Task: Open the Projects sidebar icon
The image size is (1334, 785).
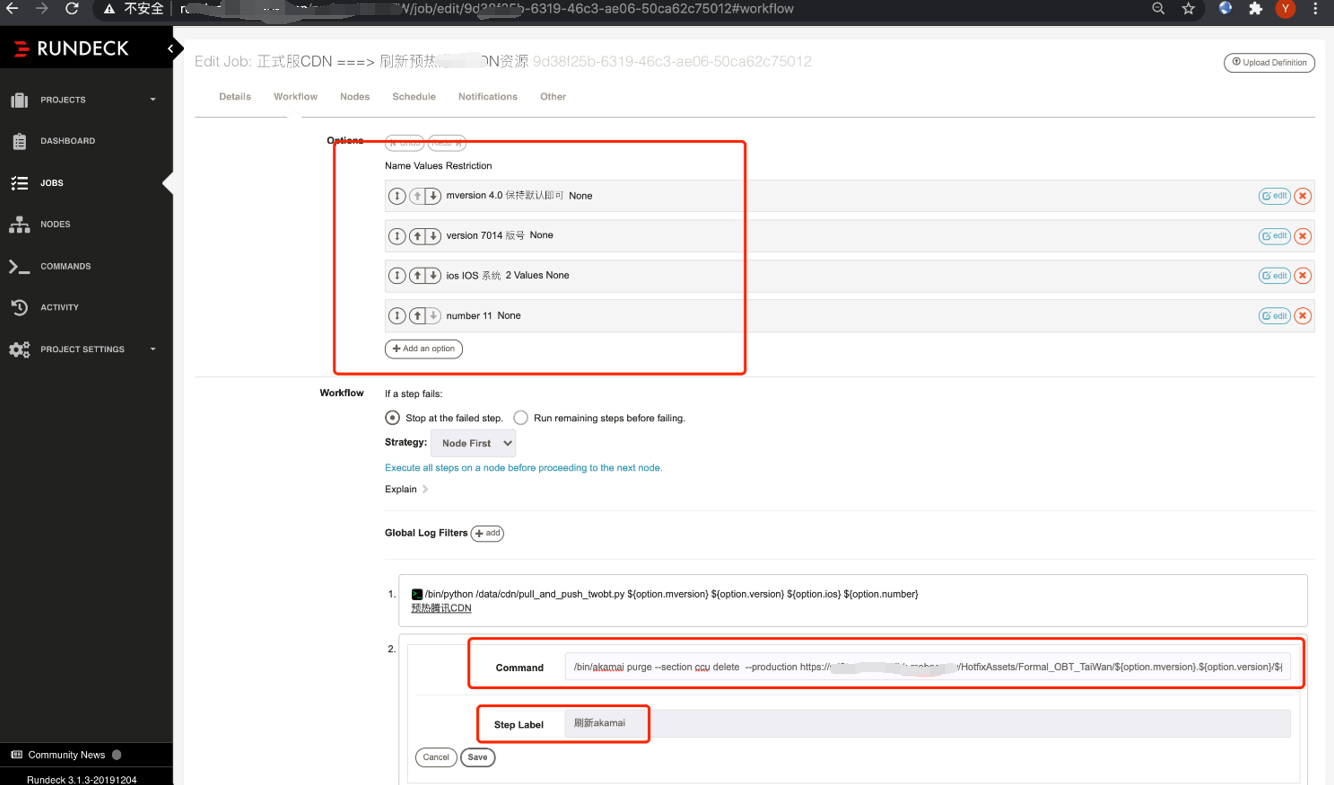Action: tap(19, 100)
